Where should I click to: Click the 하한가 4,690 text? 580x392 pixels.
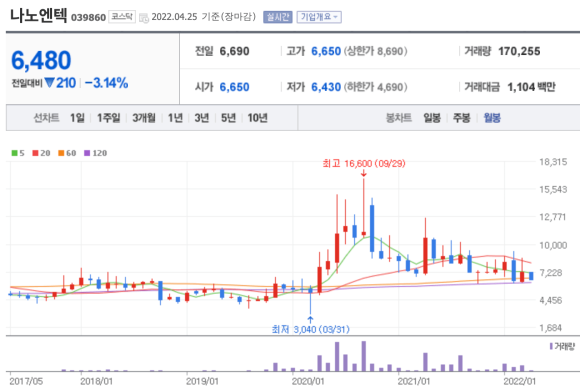pyautogui.click(x=376, y=87)
